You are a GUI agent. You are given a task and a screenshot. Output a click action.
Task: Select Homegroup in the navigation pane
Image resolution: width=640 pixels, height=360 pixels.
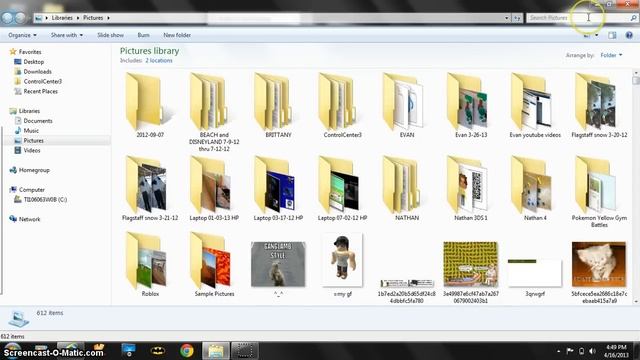pyautogui.click(x=29, y=170)
